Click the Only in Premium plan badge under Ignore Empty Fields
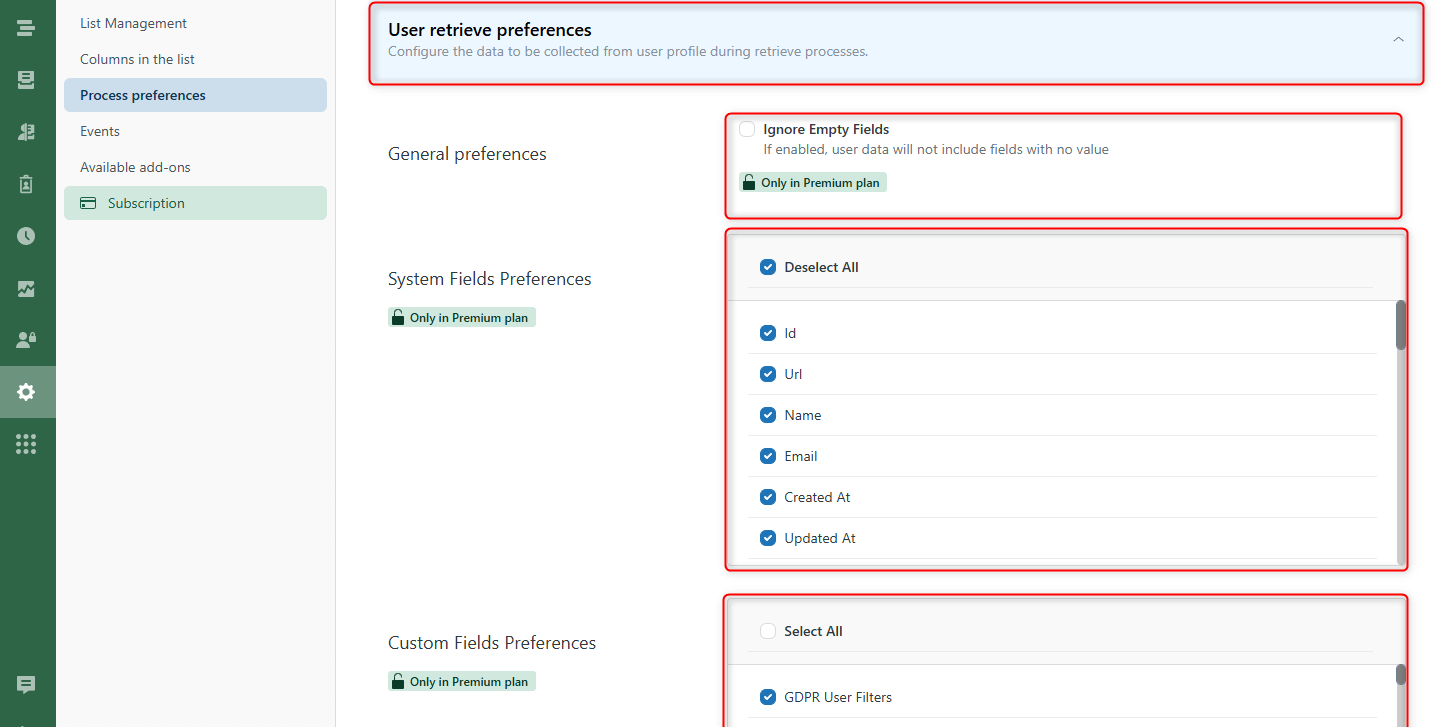Screen dimensions: 1451x727 (813, 182)
